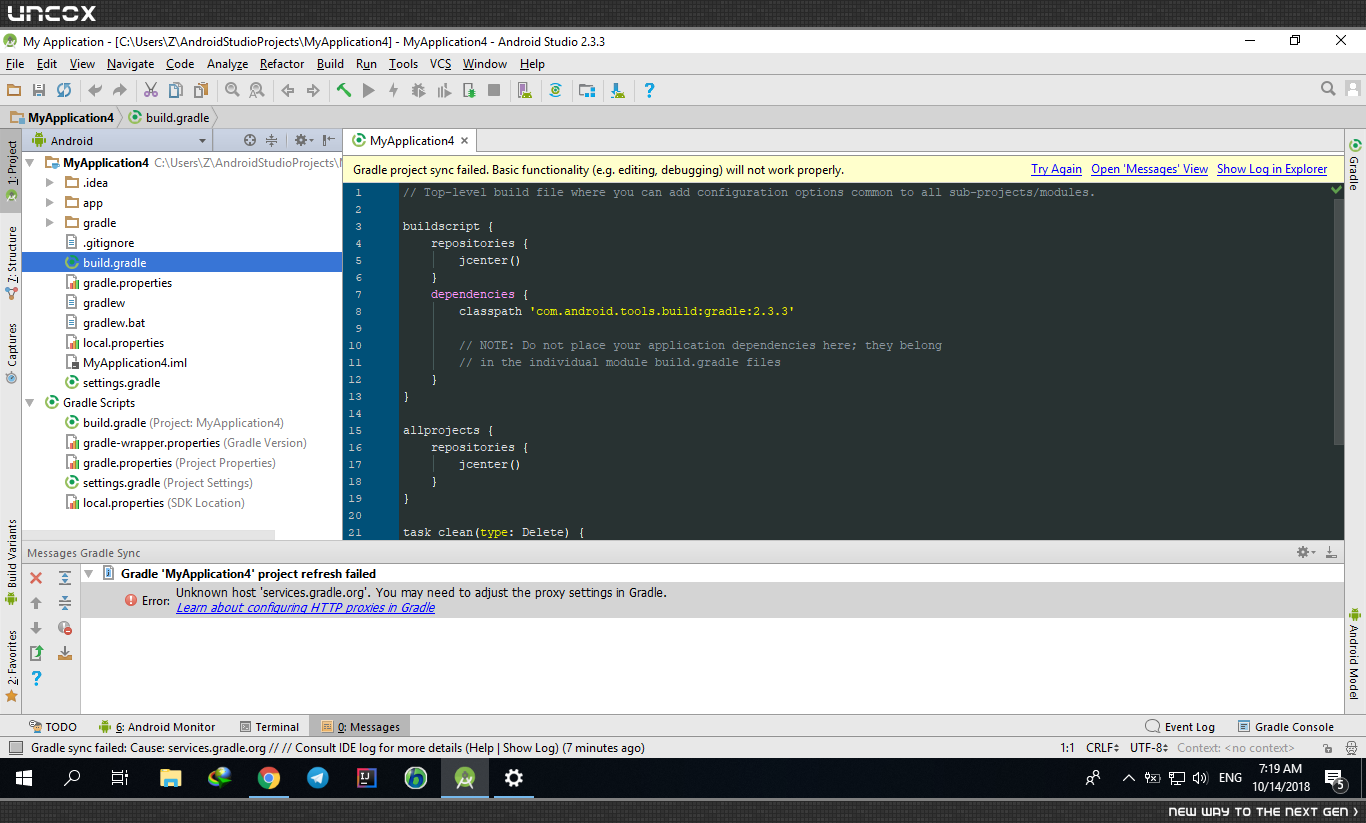Screen dimensions: 1366x823
Task: Collapse the MyApplication4 root tree node
Action: click(30, 163)
